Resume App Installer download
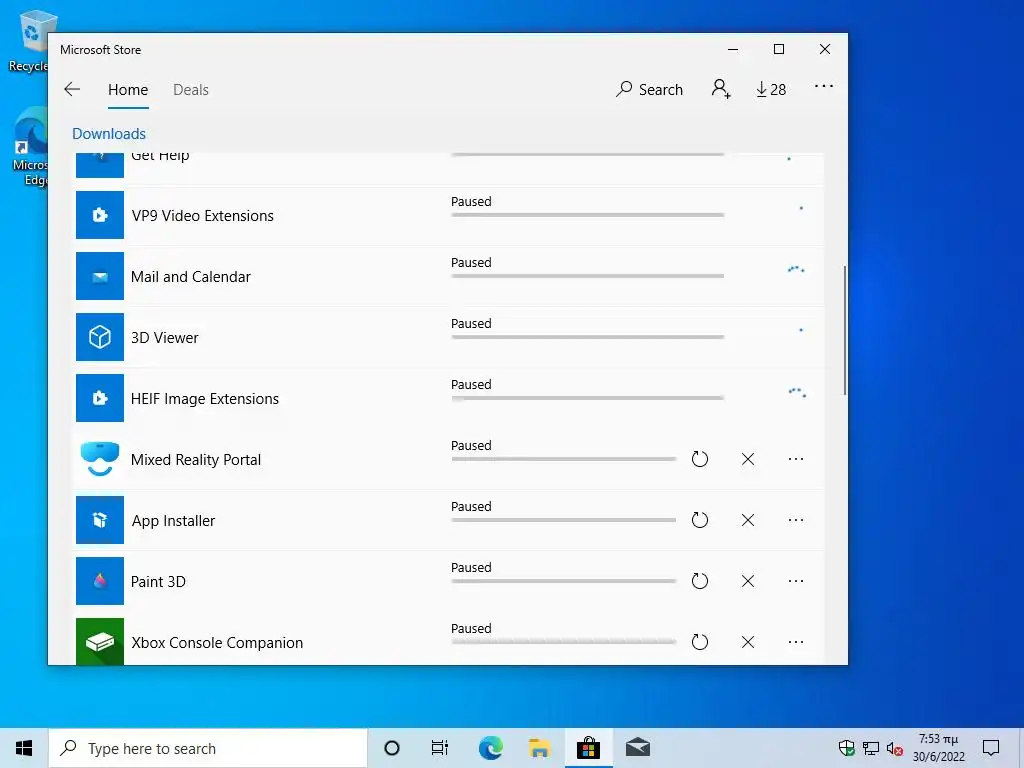Image resolution: width=1024 pixels, height=768 pixels. click(x=699, y=520)
